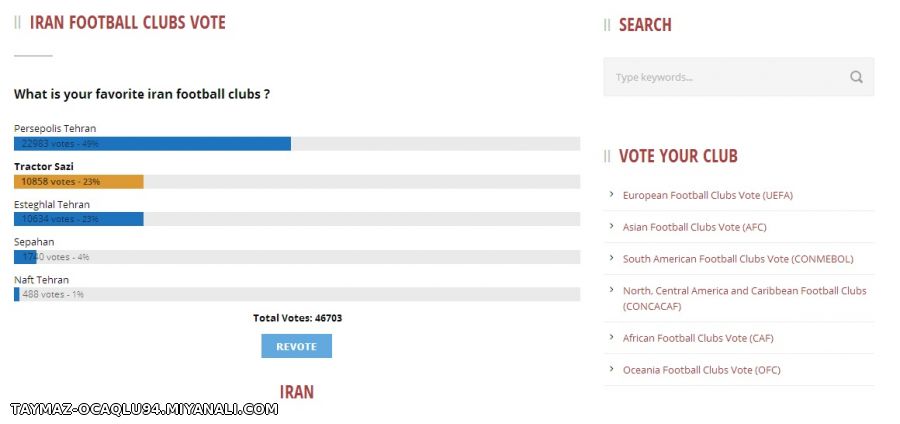900x424 pixels.
Task: Click chevron beside European Football Clubs Vote
Action: pos(612,195)
